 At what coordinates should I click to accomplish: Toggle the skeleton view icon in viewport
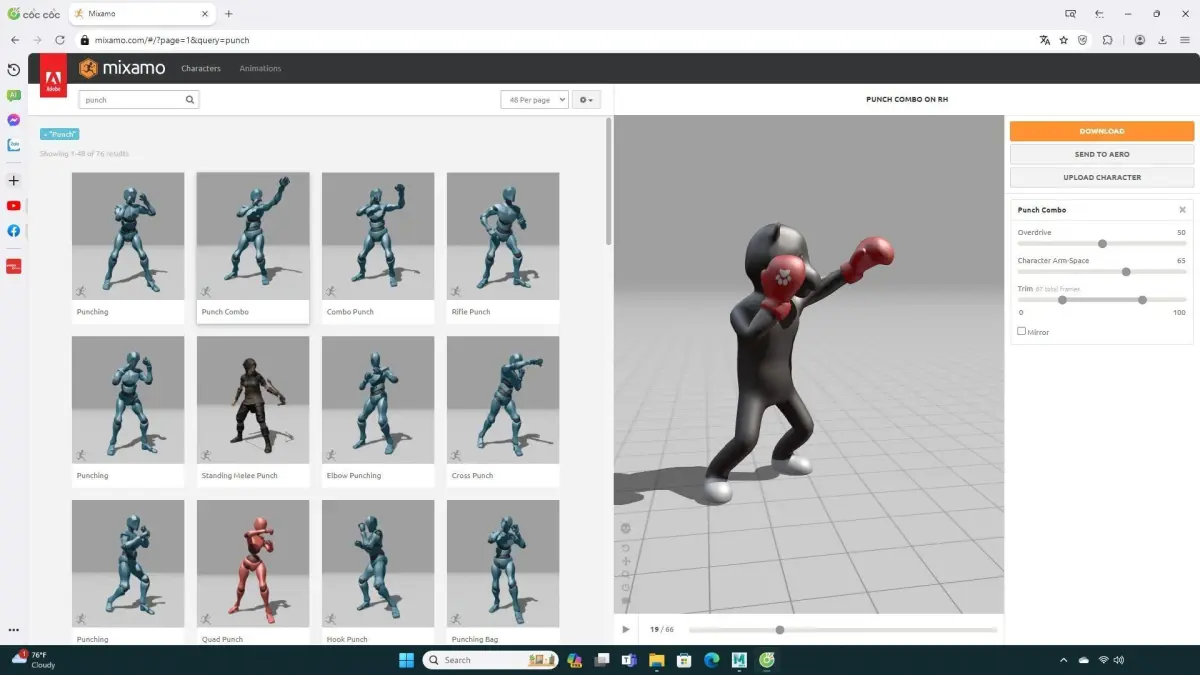[x=626, y=528]
